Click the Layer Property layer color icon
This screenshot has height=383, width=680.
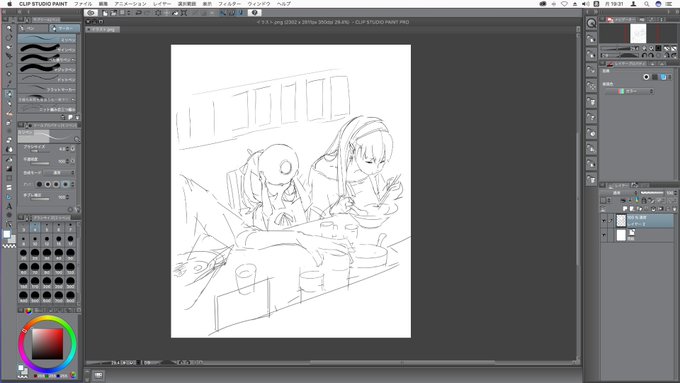click(663, 77)
